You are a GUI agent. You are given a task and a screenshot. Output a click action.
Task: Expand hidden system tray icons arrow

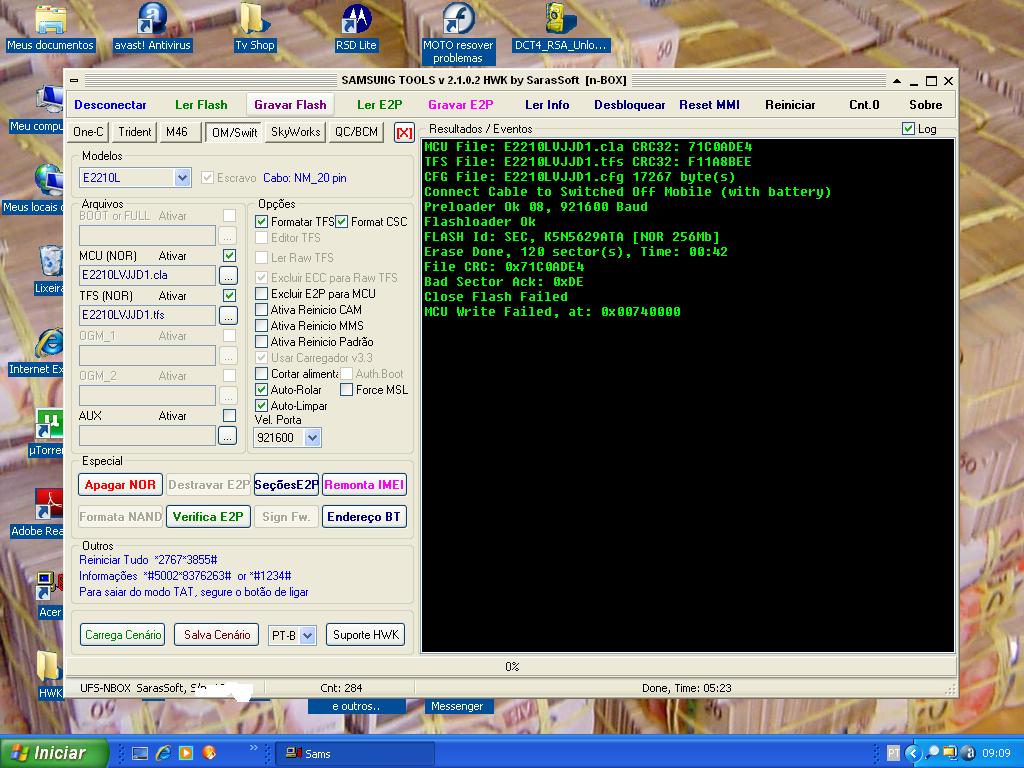pyautogui.click(x=914, y=753)
